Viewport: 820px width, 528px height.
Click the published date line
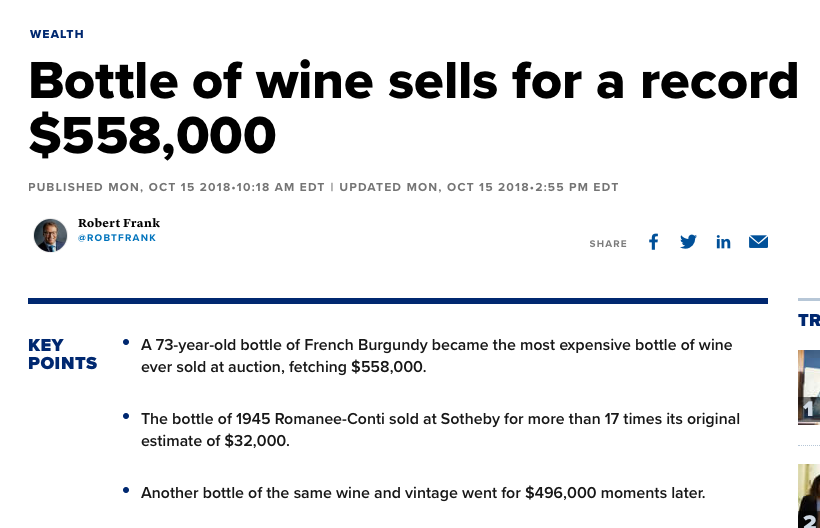tap(176, 187)
